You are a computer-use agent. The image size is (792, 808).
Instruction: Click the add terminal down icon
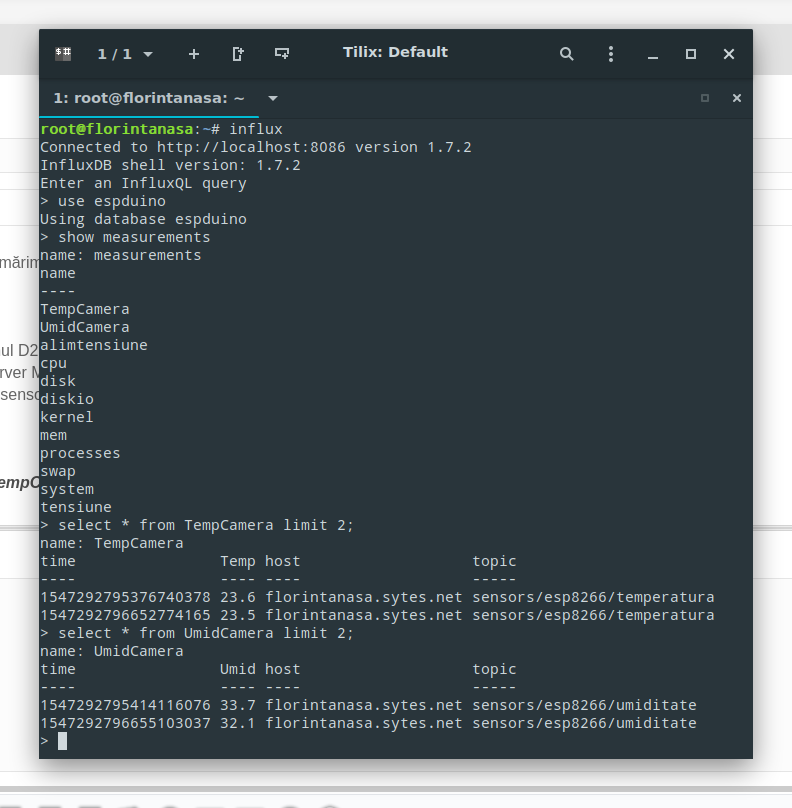tap(282, 54)
